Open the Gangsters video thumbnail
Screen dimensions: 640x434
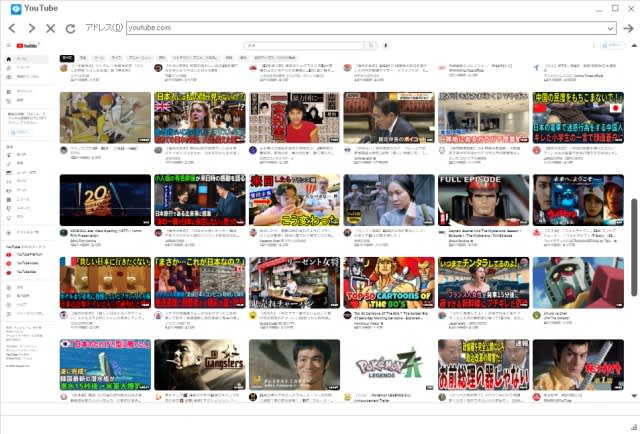pyautogui.click(x=200, y=365)
